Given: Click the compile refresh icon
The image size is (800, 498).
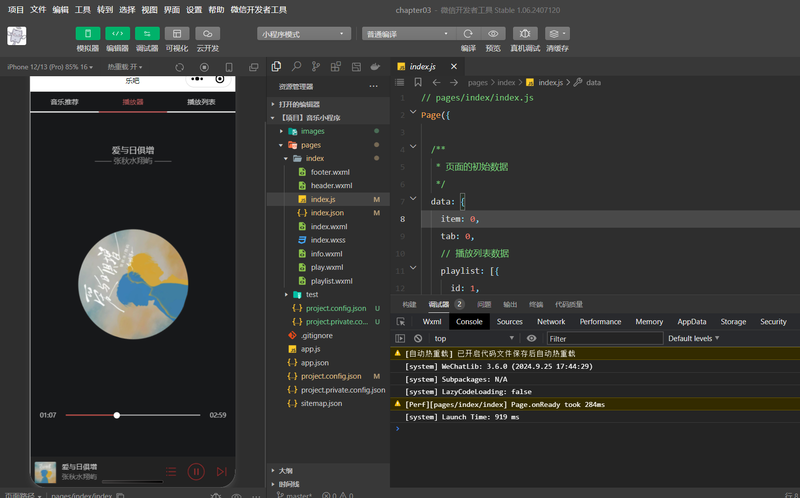Looking at the screenshot, I should point(468,34).
